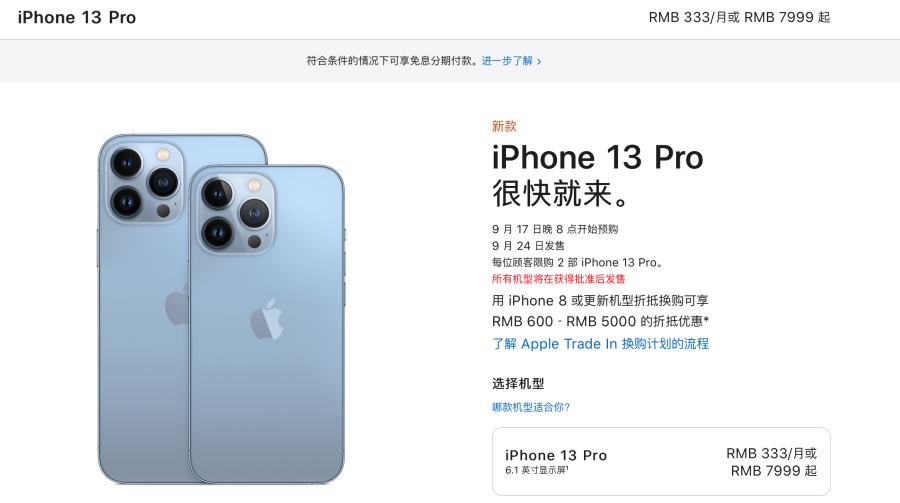The width and height of the screenshot is (900, 503).
Task: Click the Apple logo on the front phone
Action: [x=267, y=319]
